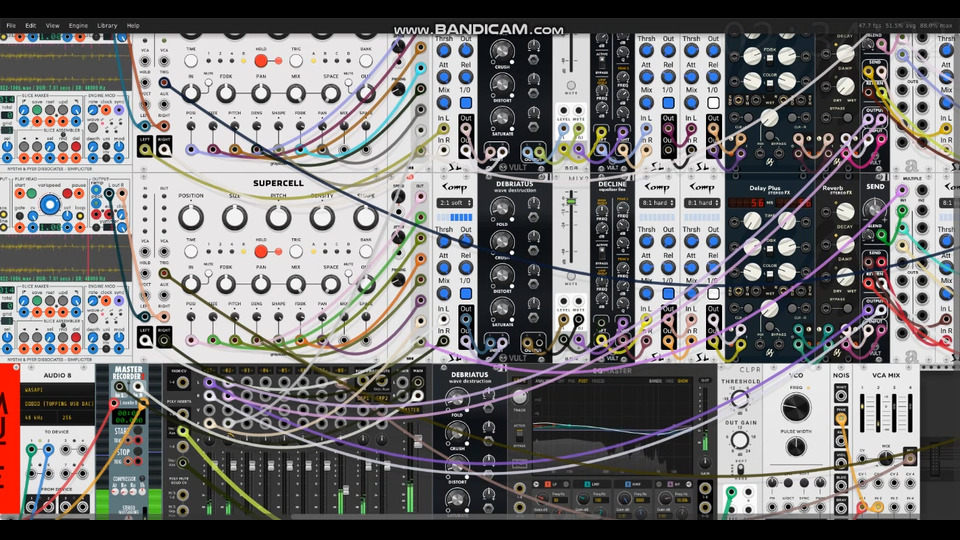Click the SIZE knob on the lower Supercell
960x540 pixels.
point(234,217)
